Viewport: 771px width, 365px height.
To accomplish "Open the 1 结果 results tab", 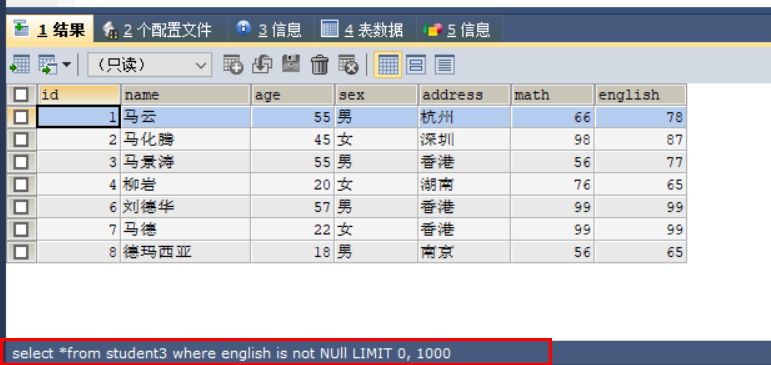I will (x=49, y=30).
